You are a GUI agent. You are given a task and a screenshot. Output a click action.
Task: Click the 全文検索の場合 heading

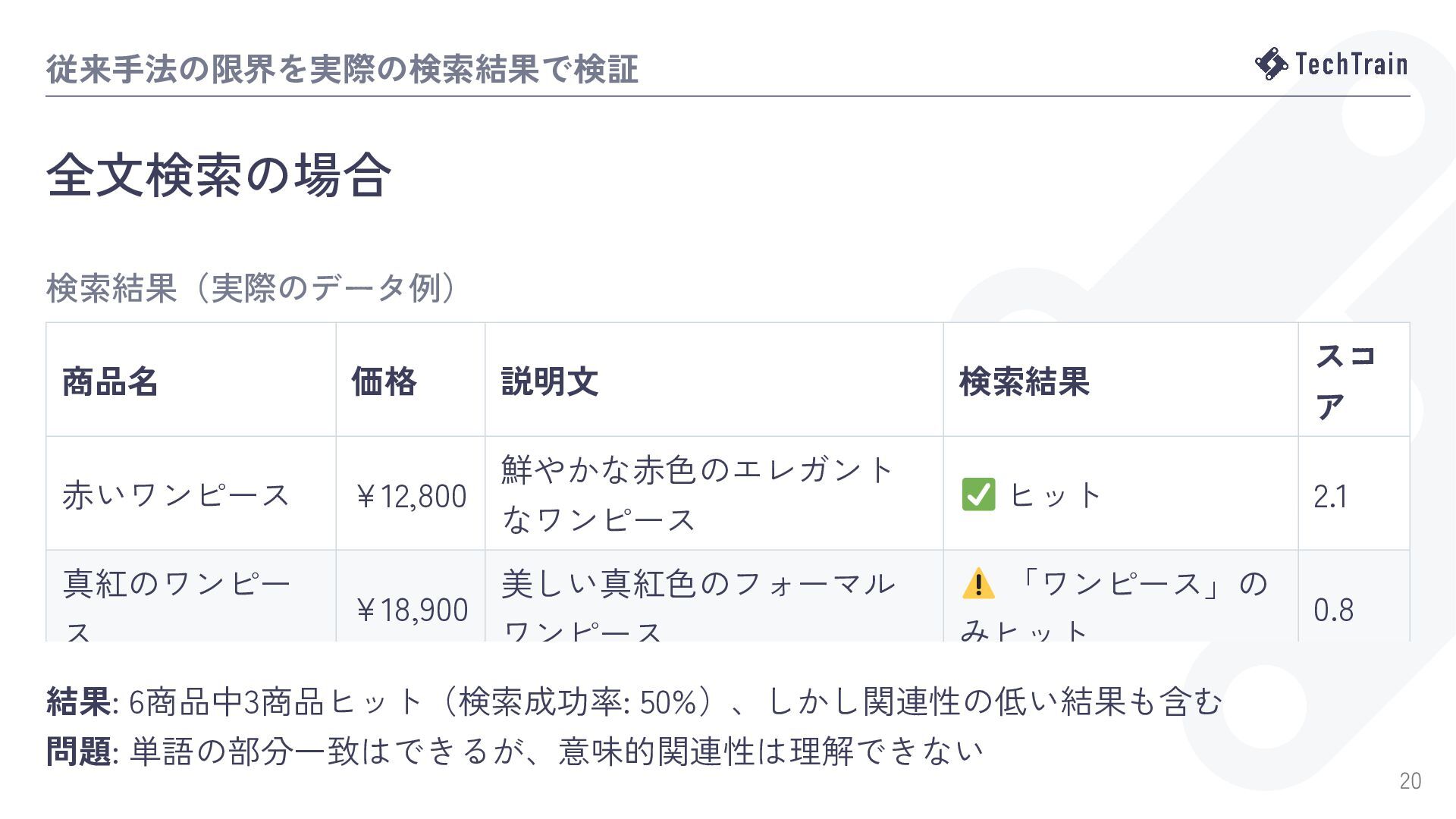(219, 175)
